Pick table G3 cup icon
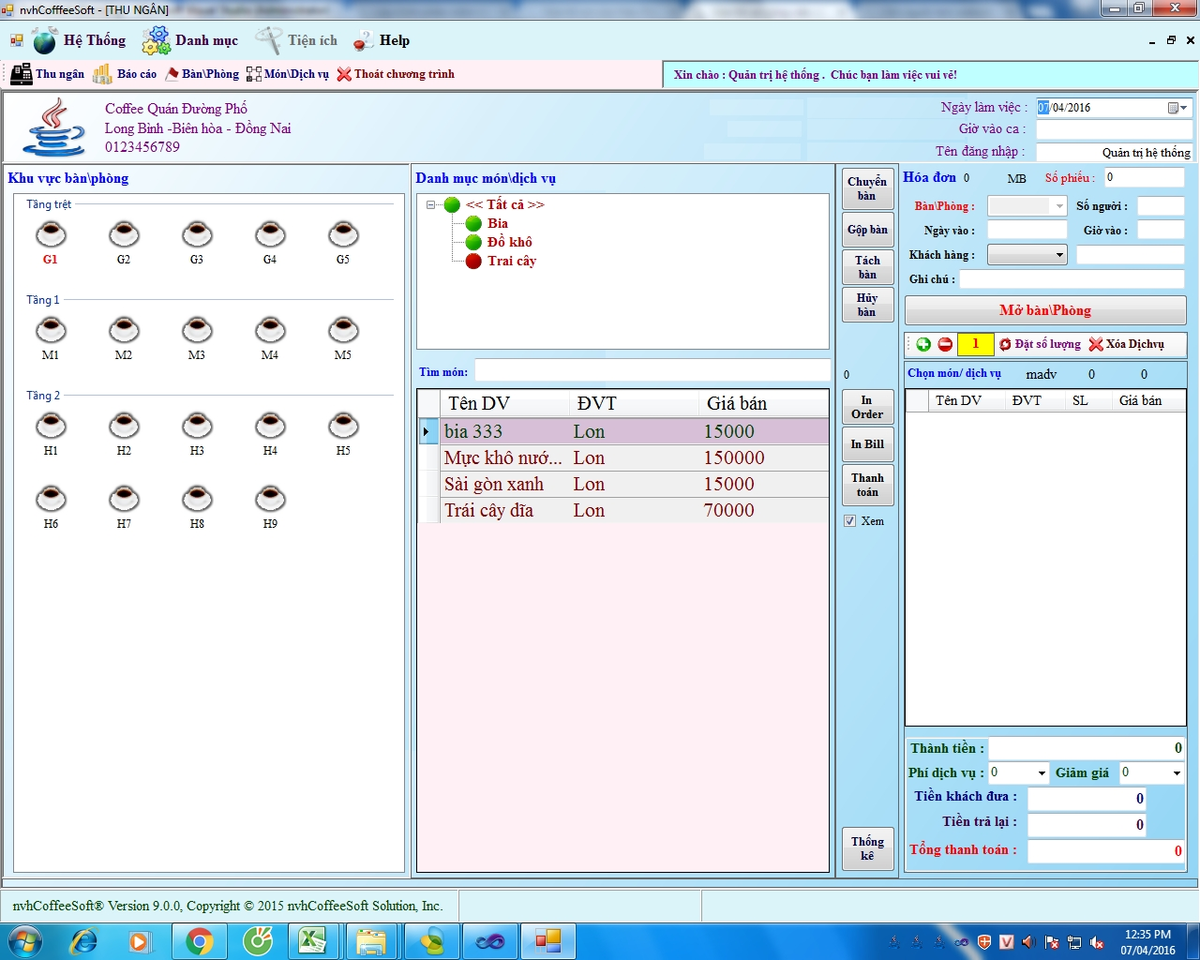Image resolution: width=1200 pixels, height=960 pixels. click(x=197, y=234)
